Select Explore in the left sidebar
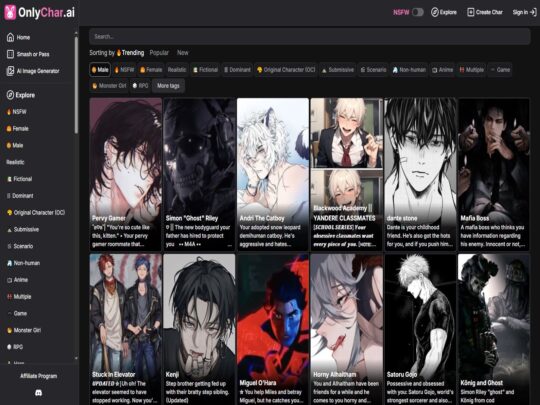The image size is (540, 405). [x=21, y=95]
